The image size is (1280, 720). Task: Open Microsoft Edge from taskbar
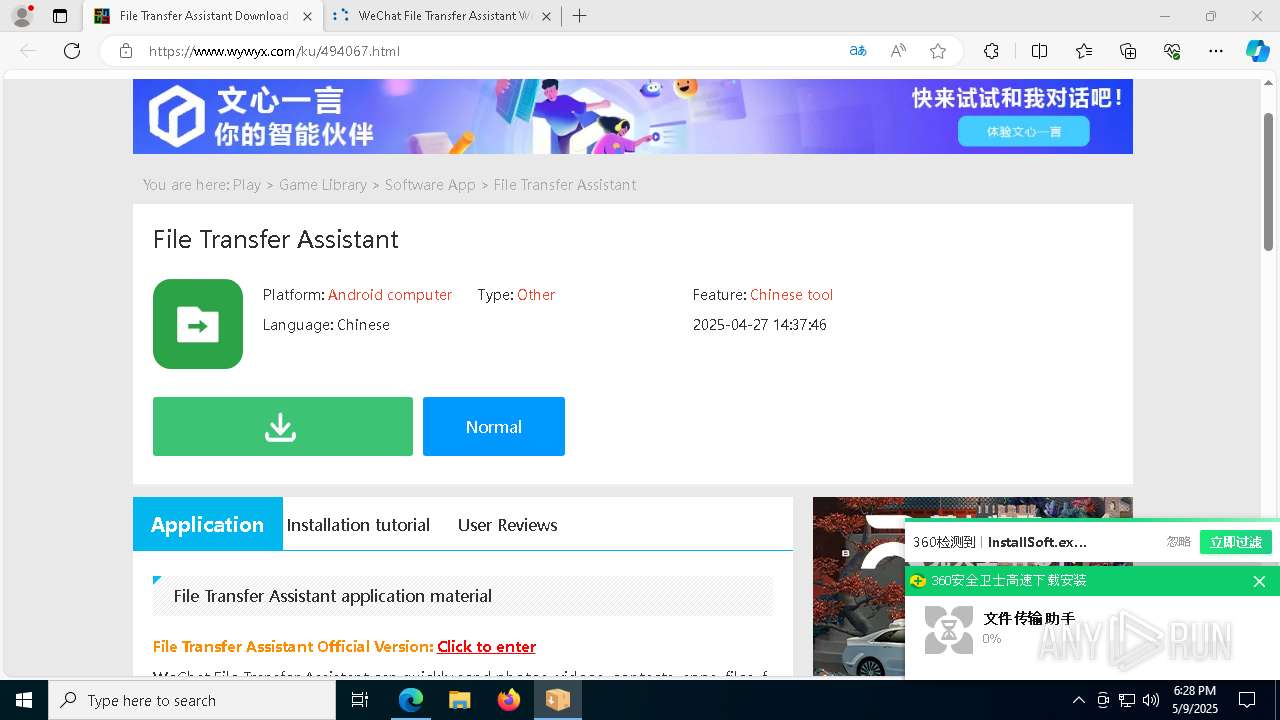(x=411, y=700)
